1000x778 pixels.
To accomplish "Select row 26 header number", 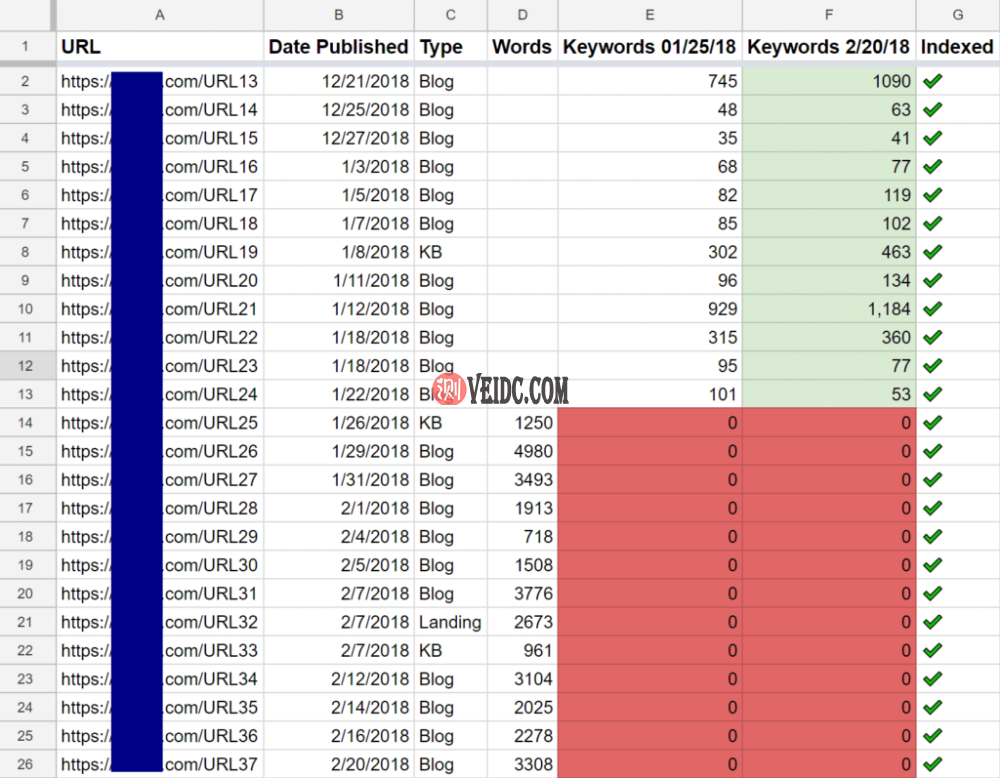I will [25, 764].
